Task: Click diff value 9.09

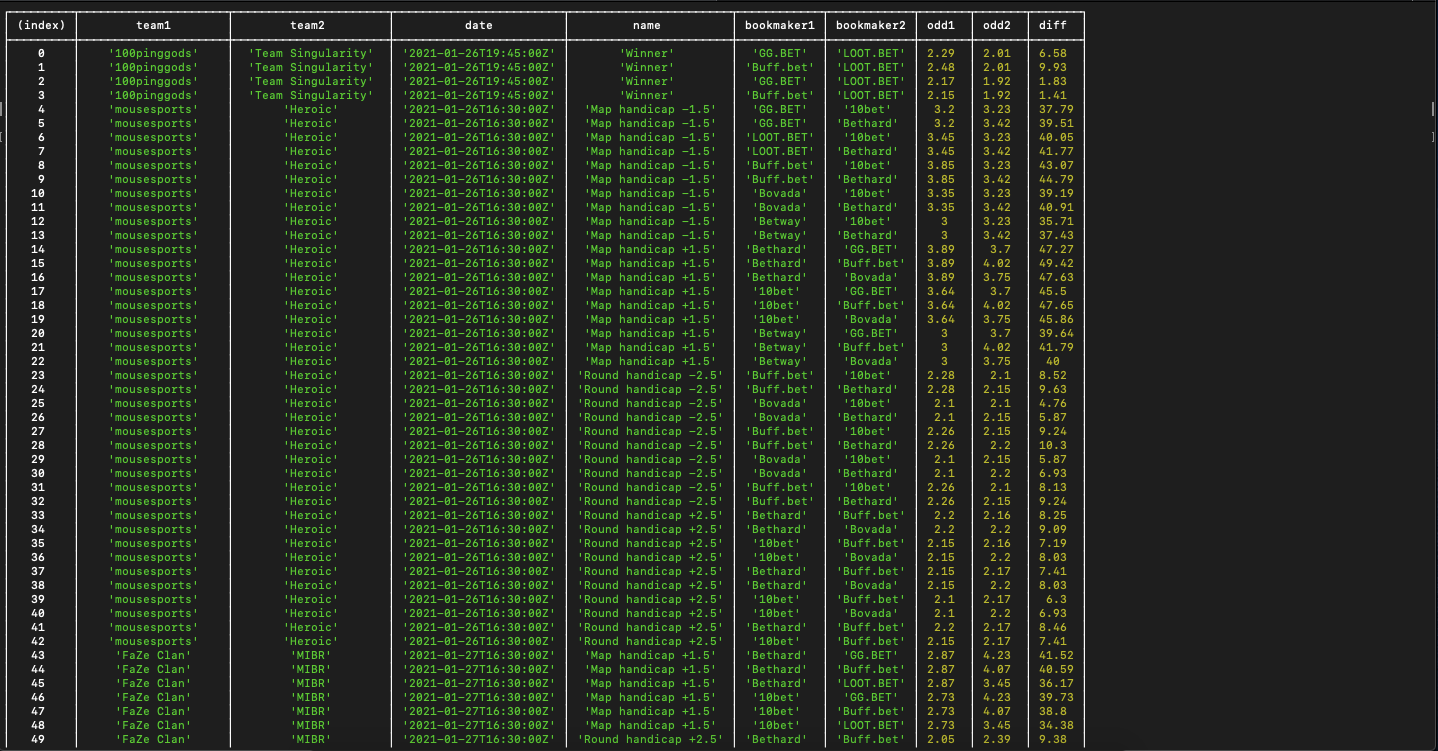Action: coord(1053,529)
